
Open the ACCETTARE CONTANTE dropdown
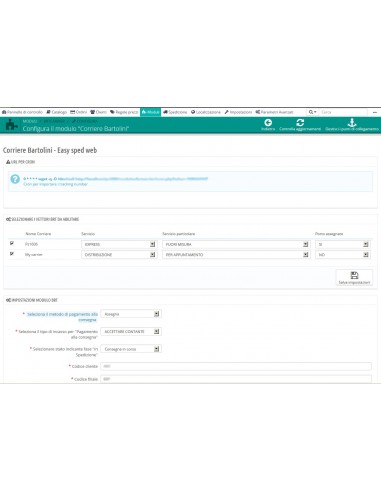click(x=131, y=332)
